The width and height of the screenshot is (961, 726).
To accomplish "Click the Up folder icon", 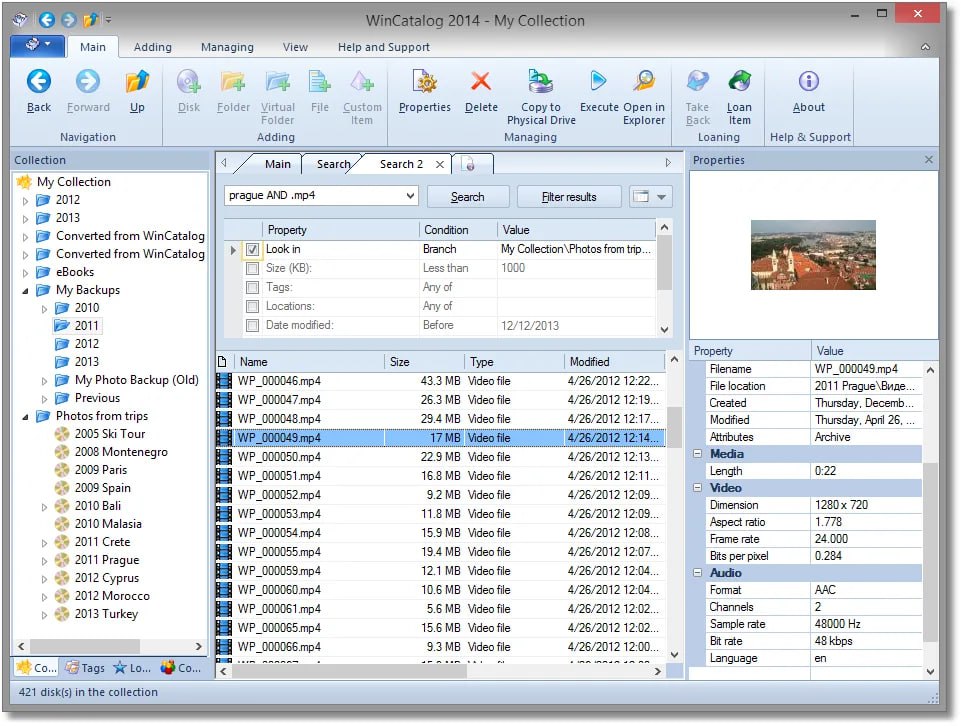I will click(x=137, y=83).
